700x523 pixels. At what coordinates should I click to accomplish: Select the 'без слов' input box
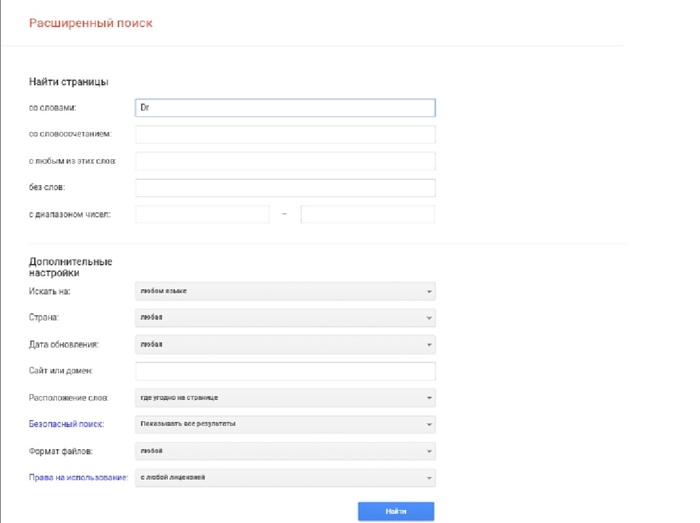[x=285, y=188]
